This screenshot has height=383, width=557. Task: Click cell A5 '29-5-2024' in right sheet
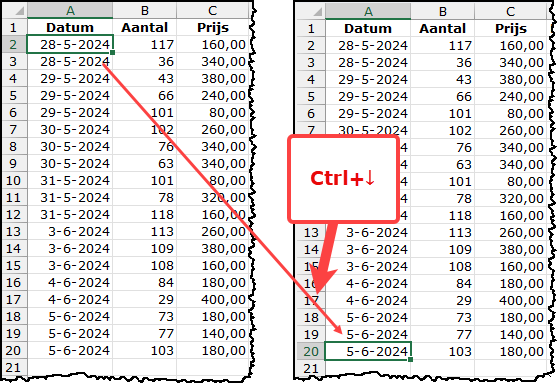tap(368, 96)
